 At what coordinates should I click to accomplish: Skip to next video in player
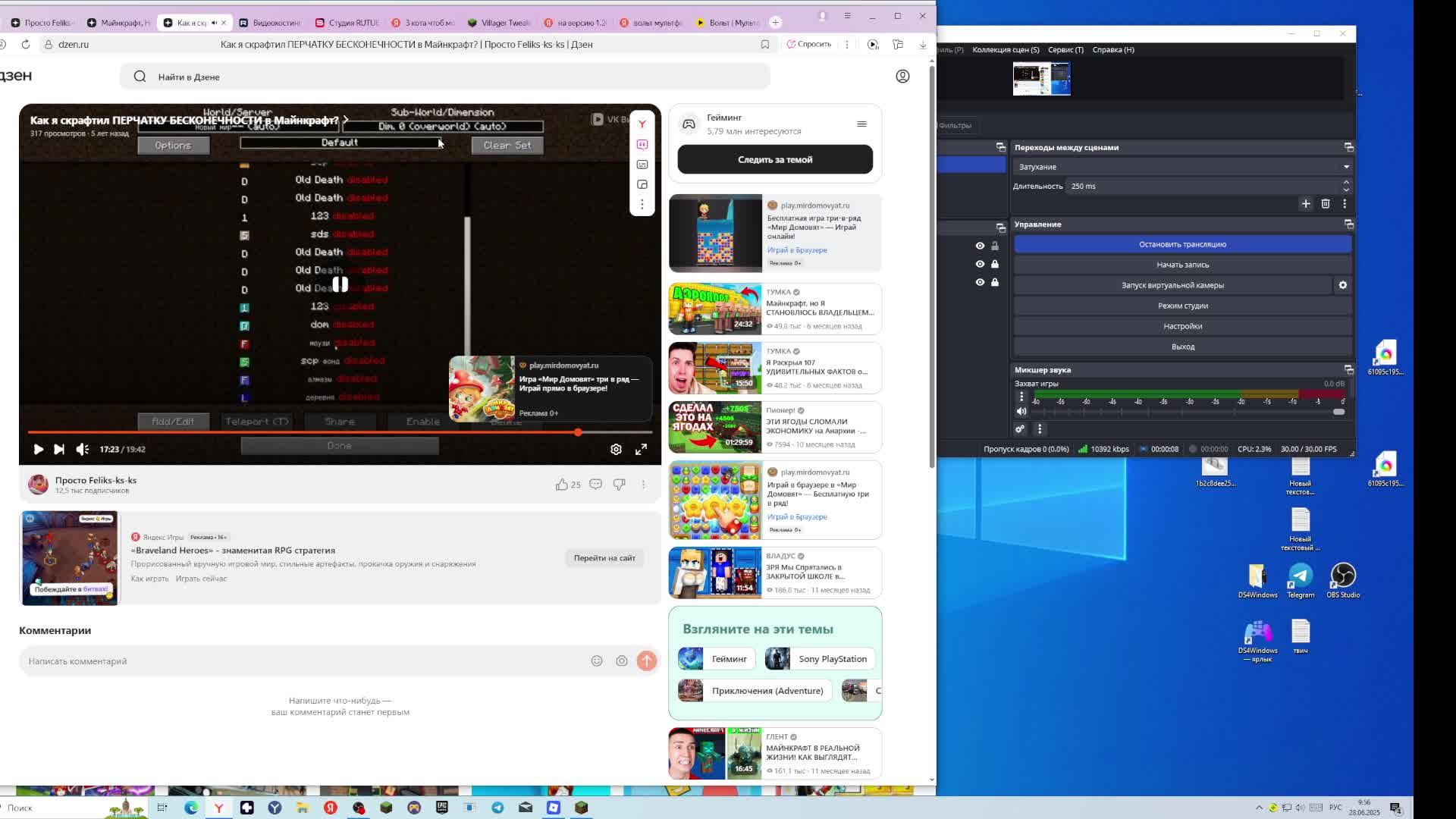(x=59, y=450)
